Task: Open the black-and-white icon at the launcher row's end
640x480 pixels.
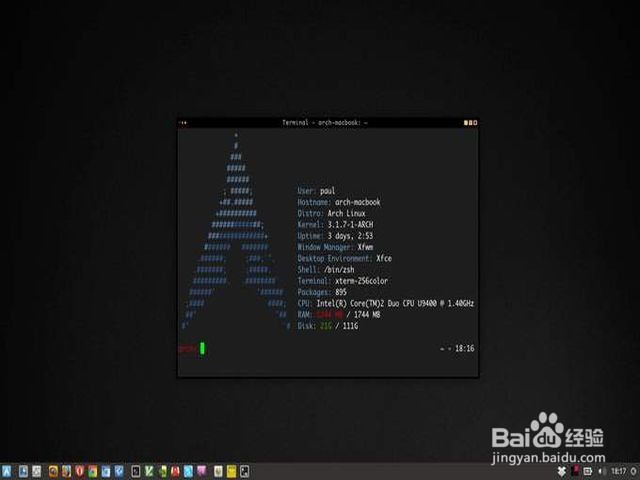Action: pyautogui.click(x=244, y=471)
